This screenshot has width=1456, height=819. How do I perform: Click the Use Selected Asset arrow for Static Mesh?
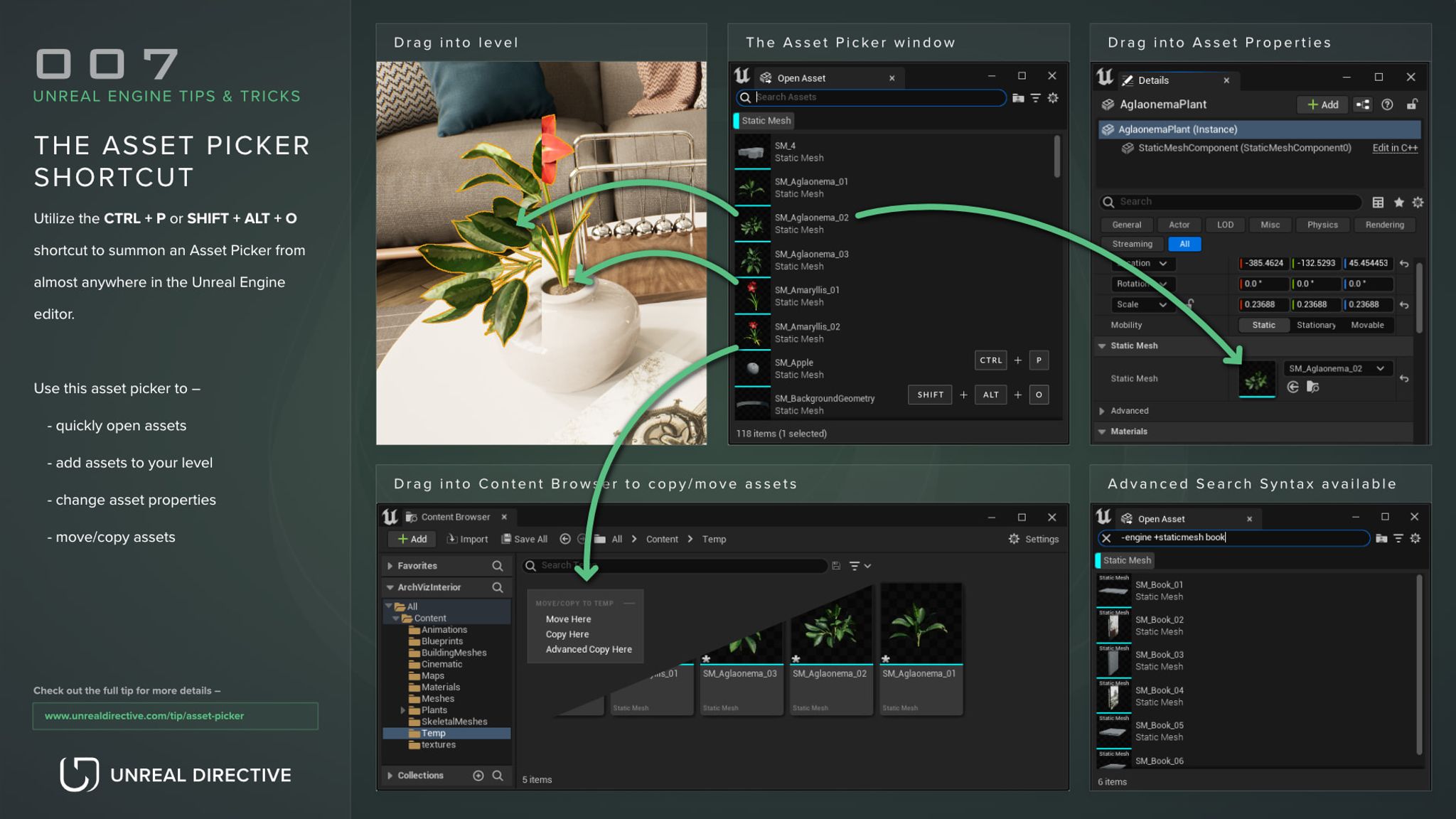point(1292,387)
